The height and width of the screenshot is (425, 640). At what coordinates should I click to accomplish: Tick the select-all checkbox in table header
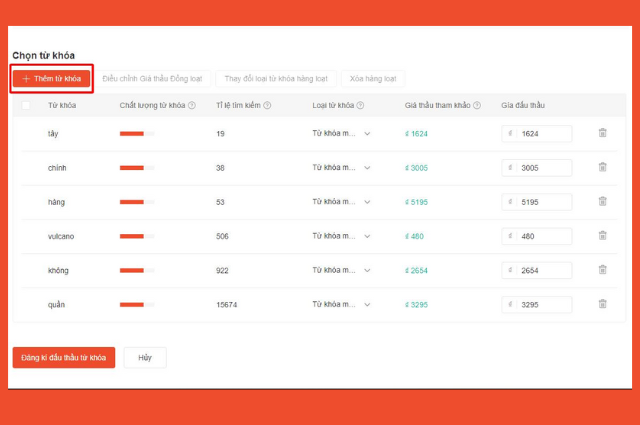click(26, 105)
